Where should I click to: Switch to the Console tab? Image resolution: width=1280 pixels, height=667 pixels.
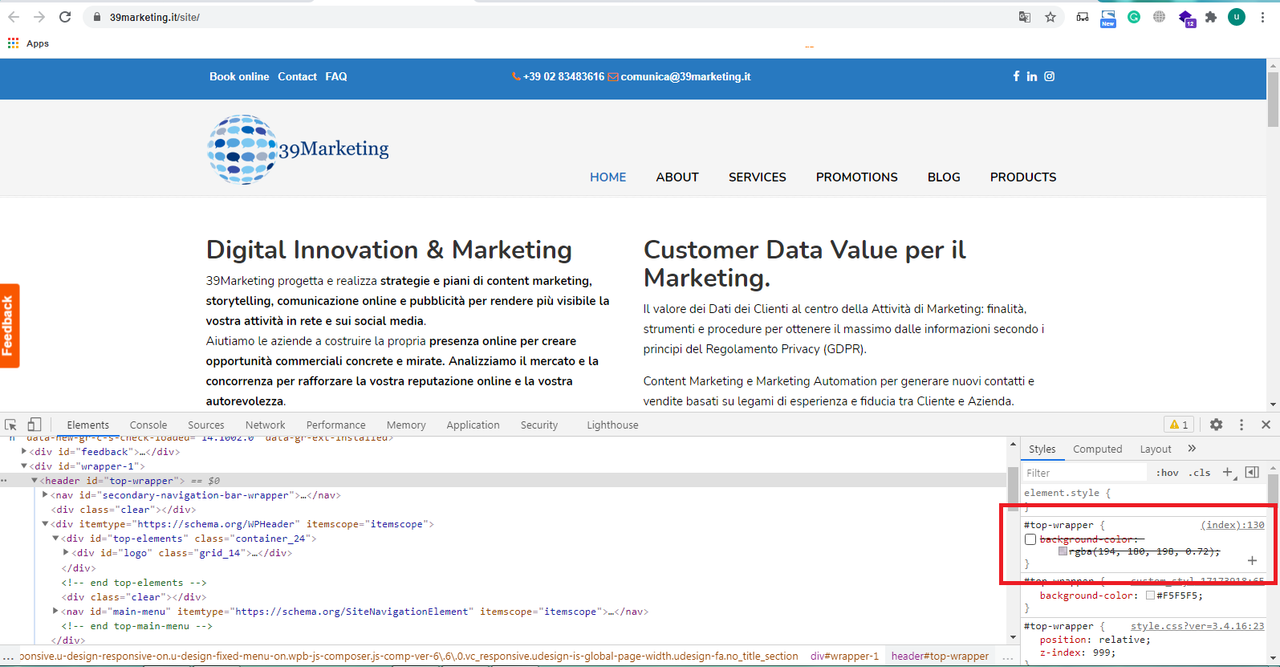[x=148, y=425]
